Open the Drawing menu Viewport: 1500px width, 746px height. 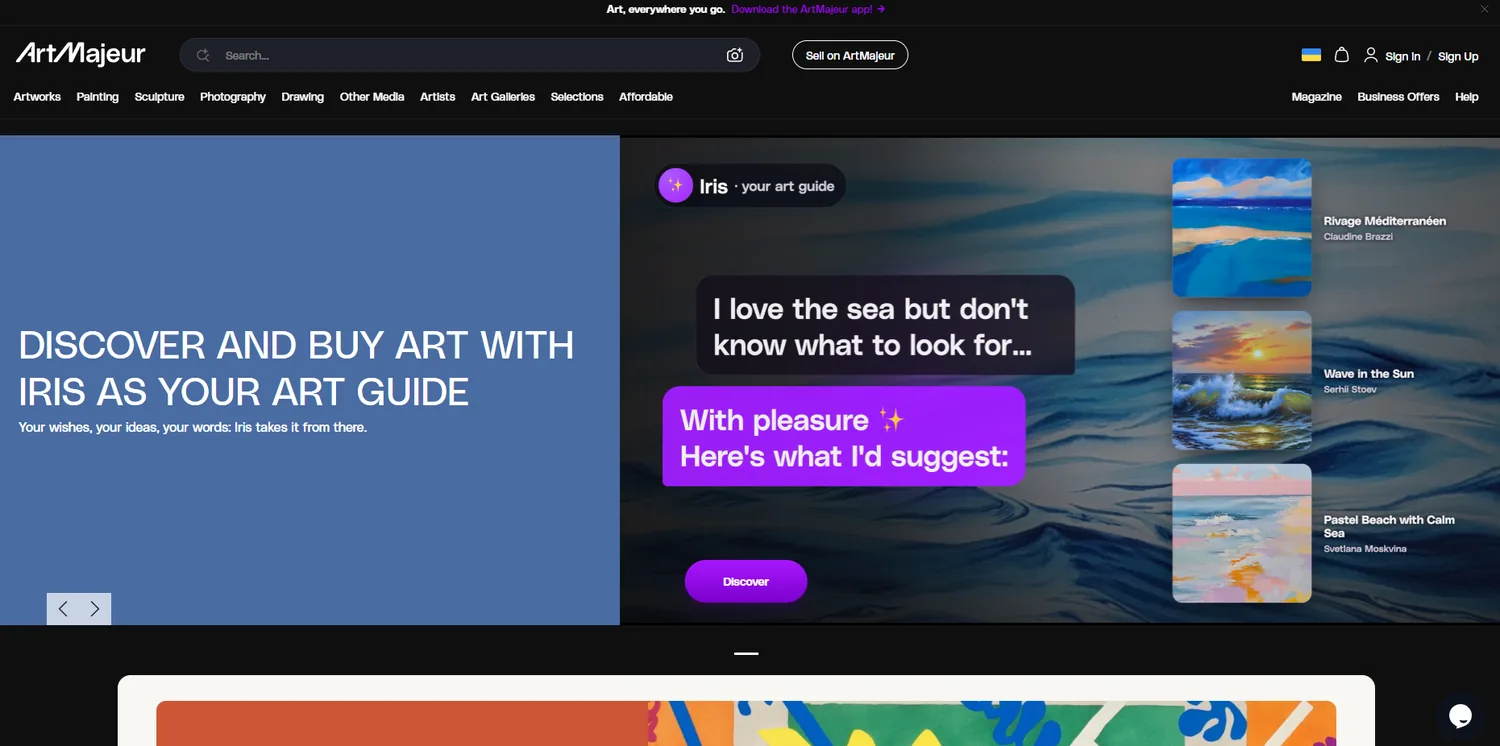click(303, 97)
